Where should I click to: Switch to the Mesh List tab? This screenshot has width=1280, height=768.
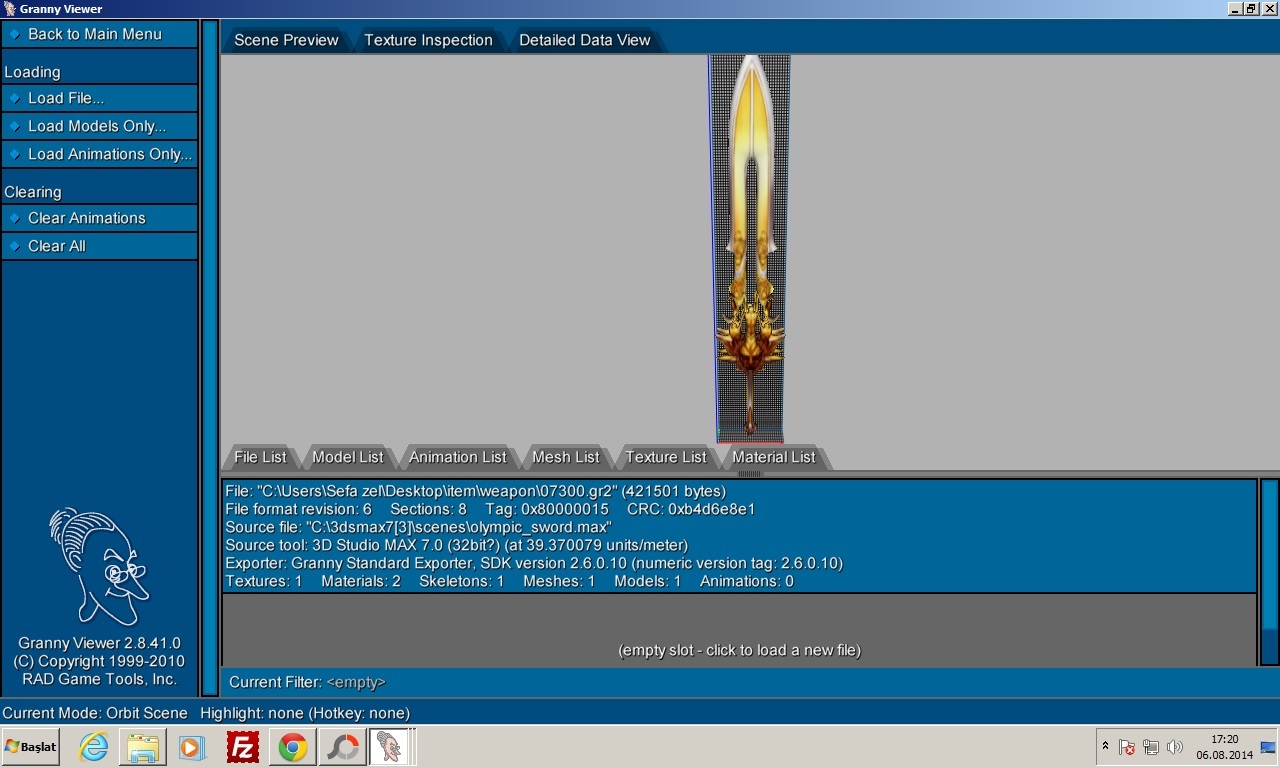click(x=565, y=457)
